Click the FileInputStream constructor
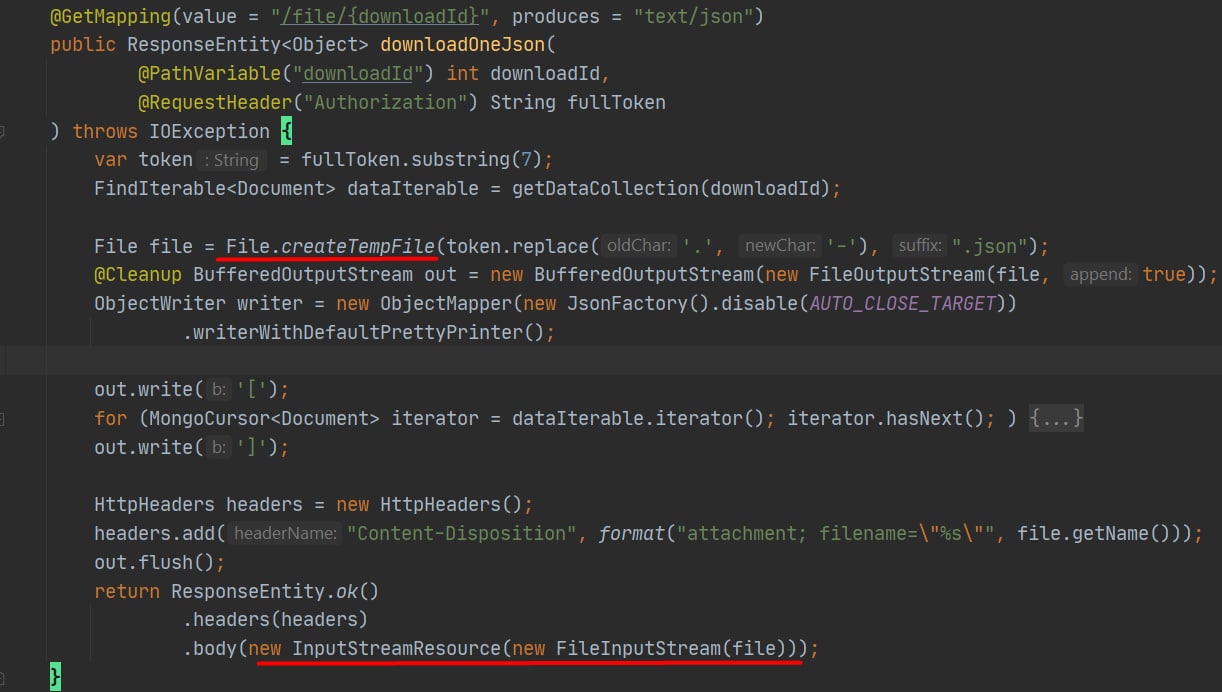The image size is (1222, 692). [x=638, y=648]
